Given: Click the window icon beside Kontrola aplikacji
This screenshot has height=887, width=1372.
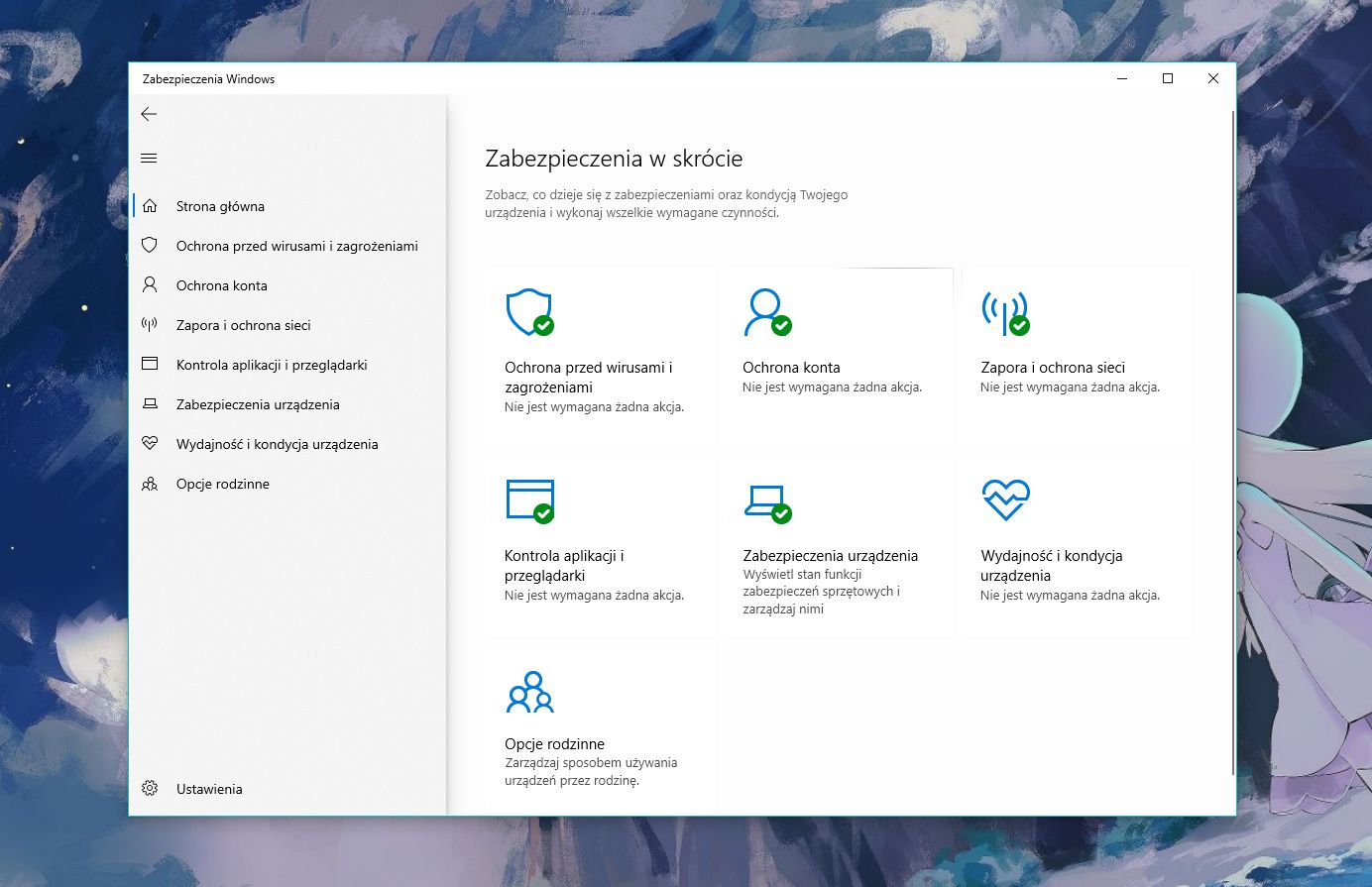Looking at the screenshot, I should click(x=150, y=364).
